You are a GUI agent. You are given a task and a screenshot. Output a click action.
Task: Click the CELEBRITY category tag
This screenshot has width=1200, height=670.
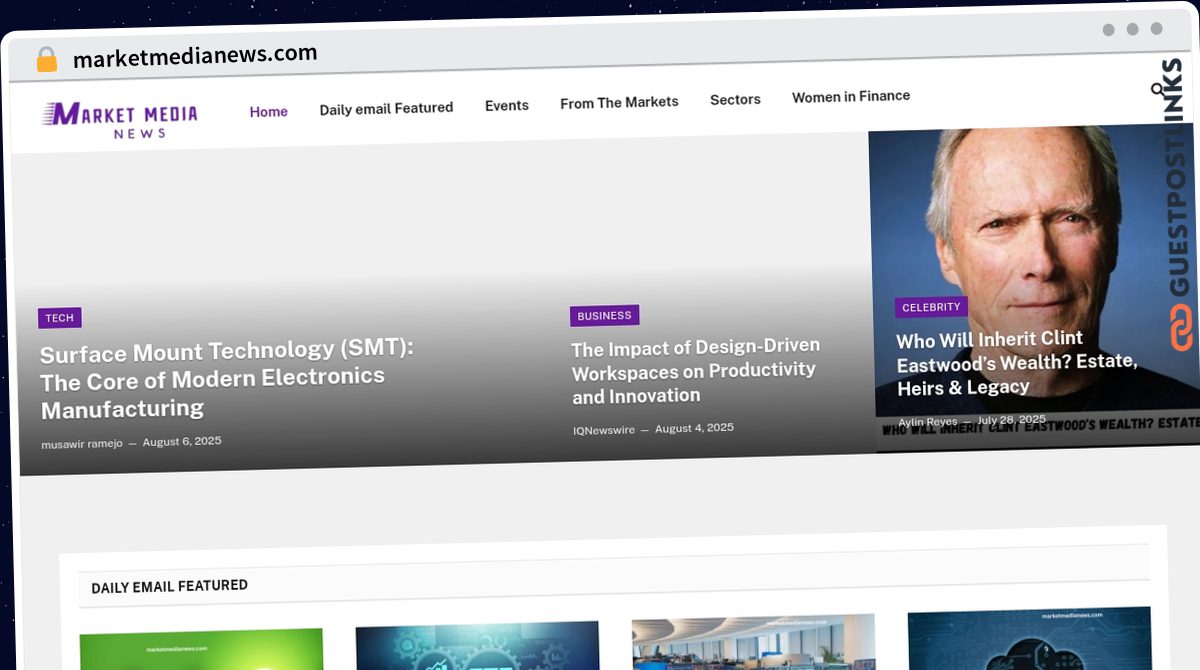(931, 307)
